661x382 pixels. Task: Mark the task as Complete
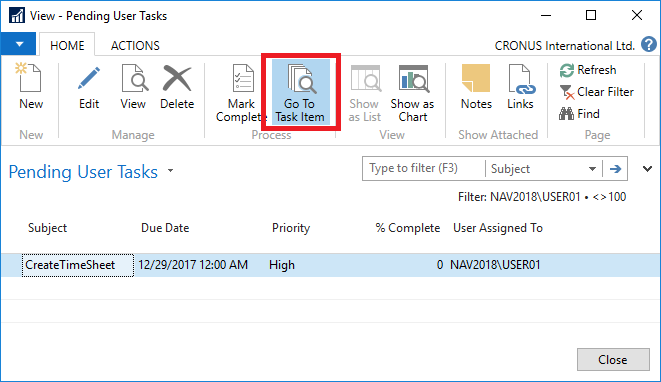click(x=241, y=93)
